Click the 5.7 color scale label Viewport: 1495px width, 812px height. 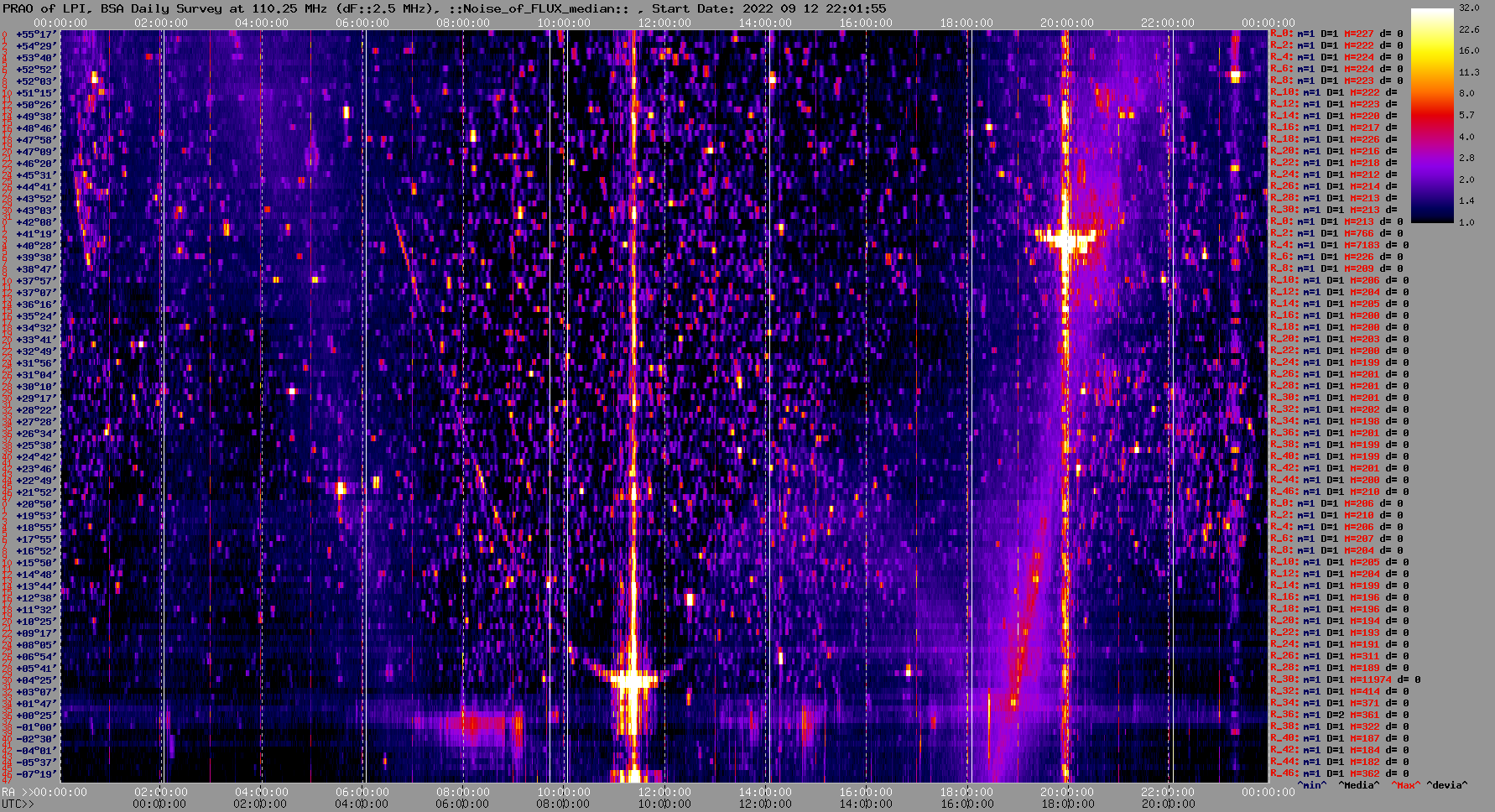tap(1466, 115)
